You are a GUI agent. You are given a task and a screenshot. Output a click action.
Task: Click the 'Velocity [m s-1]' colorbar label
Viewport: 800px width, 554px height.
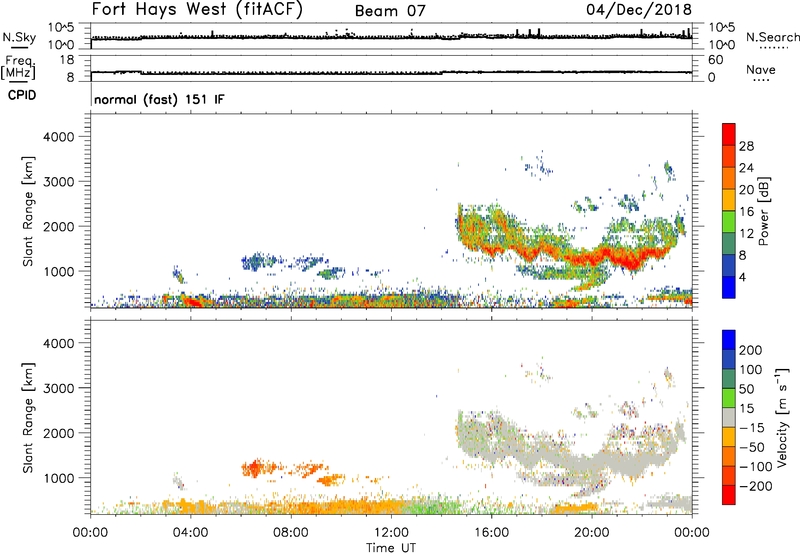click(x=783, y=417)
